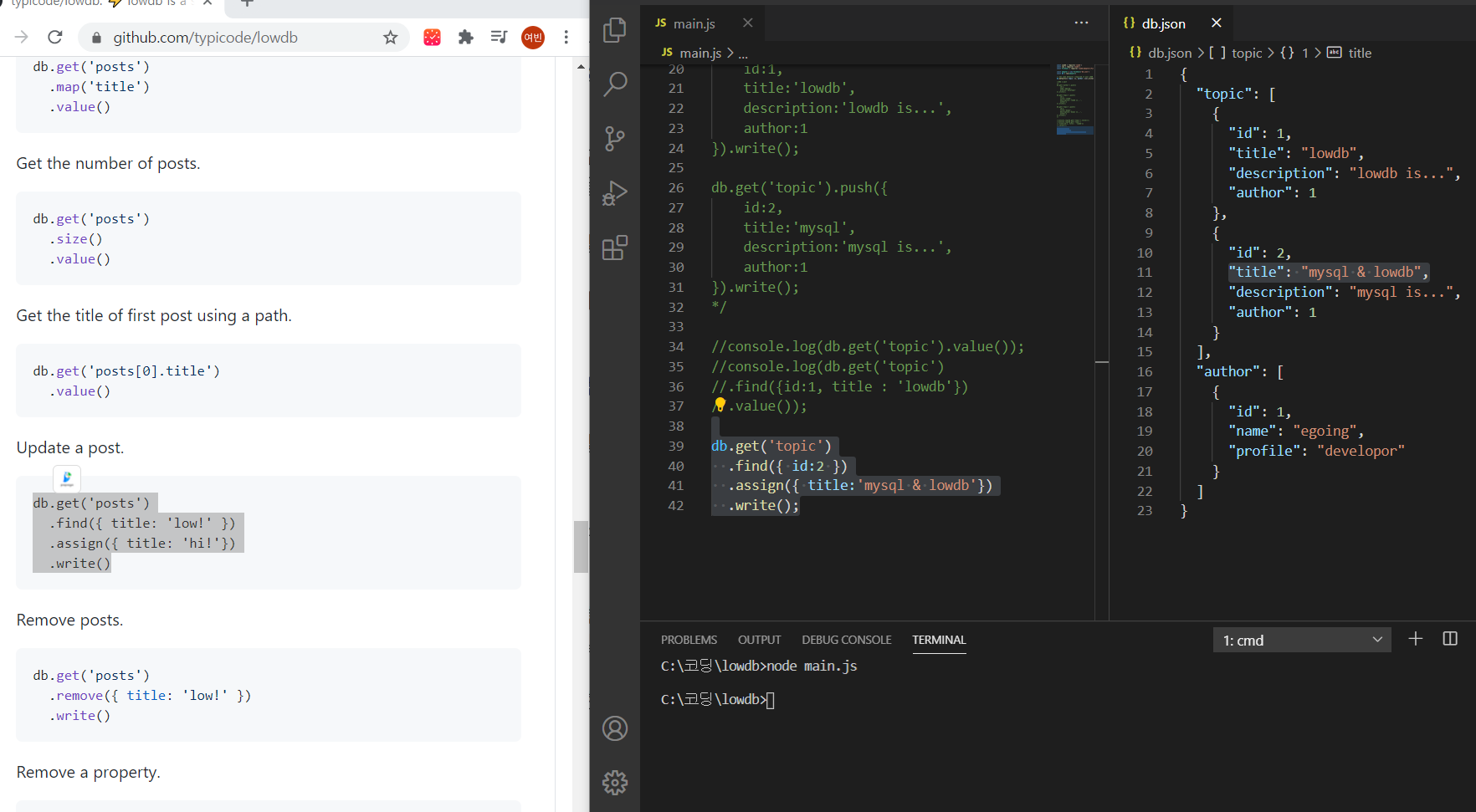1476x812 pixels.
Task: Open Source Control view
Action: pos(615,139)
